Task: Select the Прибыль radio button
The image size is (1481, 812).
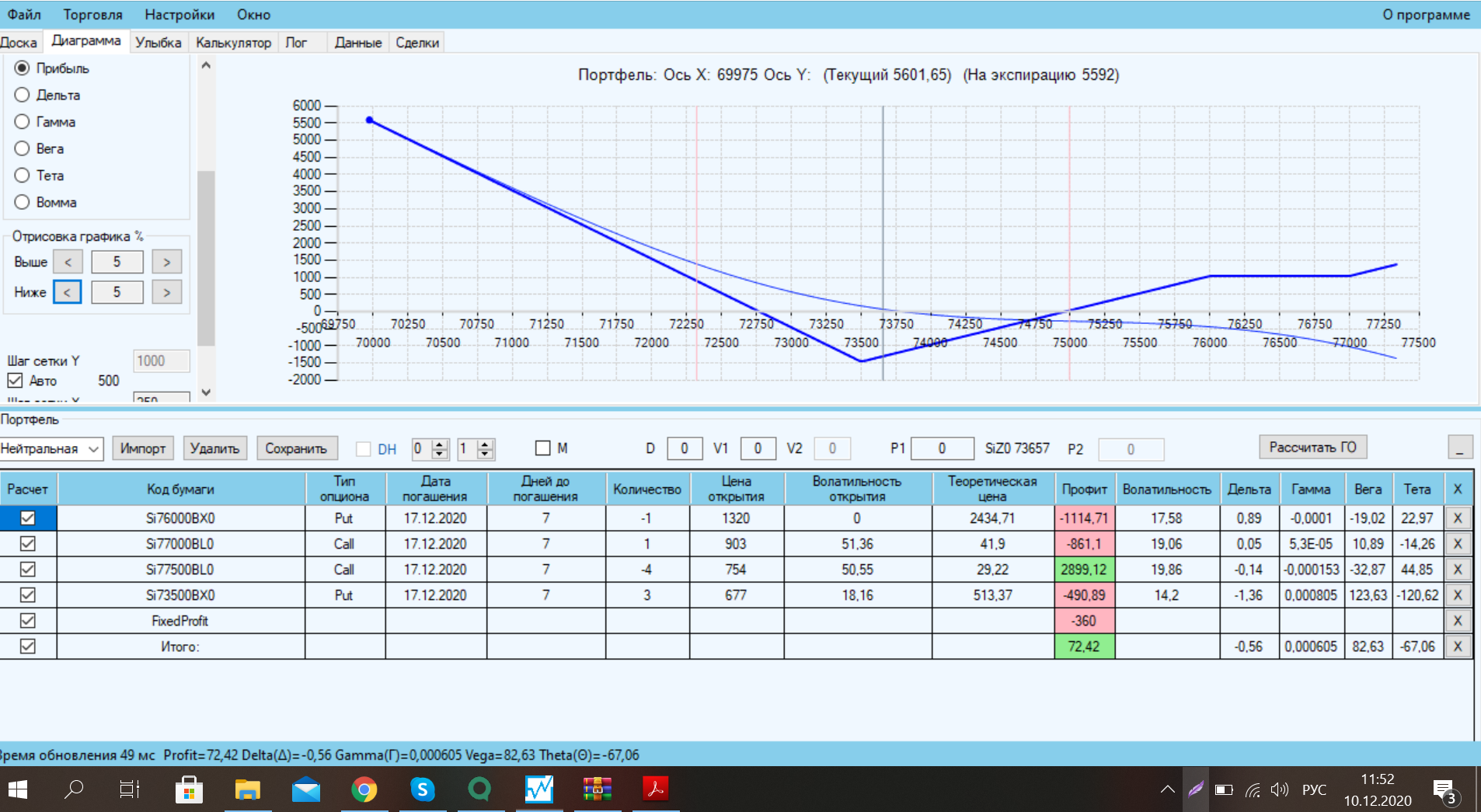Action: click(x=22, y=68)
